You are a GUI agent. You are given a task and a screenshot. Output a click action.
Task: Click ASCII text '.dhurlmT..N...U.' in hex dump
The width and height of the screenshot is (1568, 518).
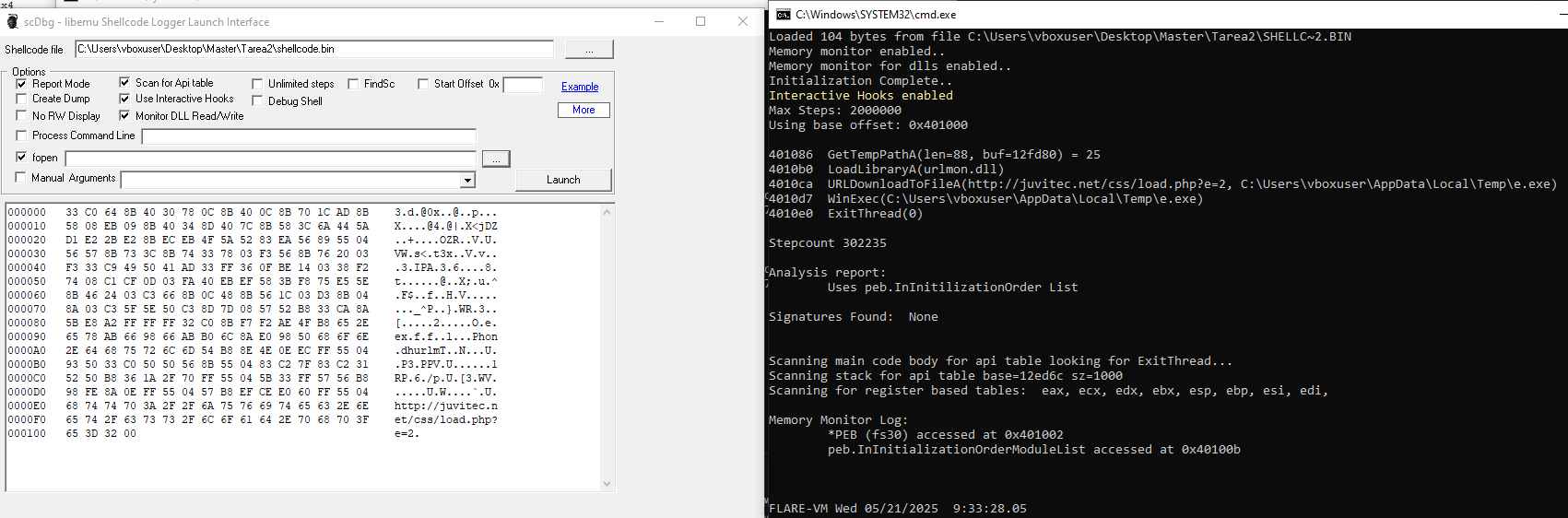pyautogui.click(x=446, y=350)
